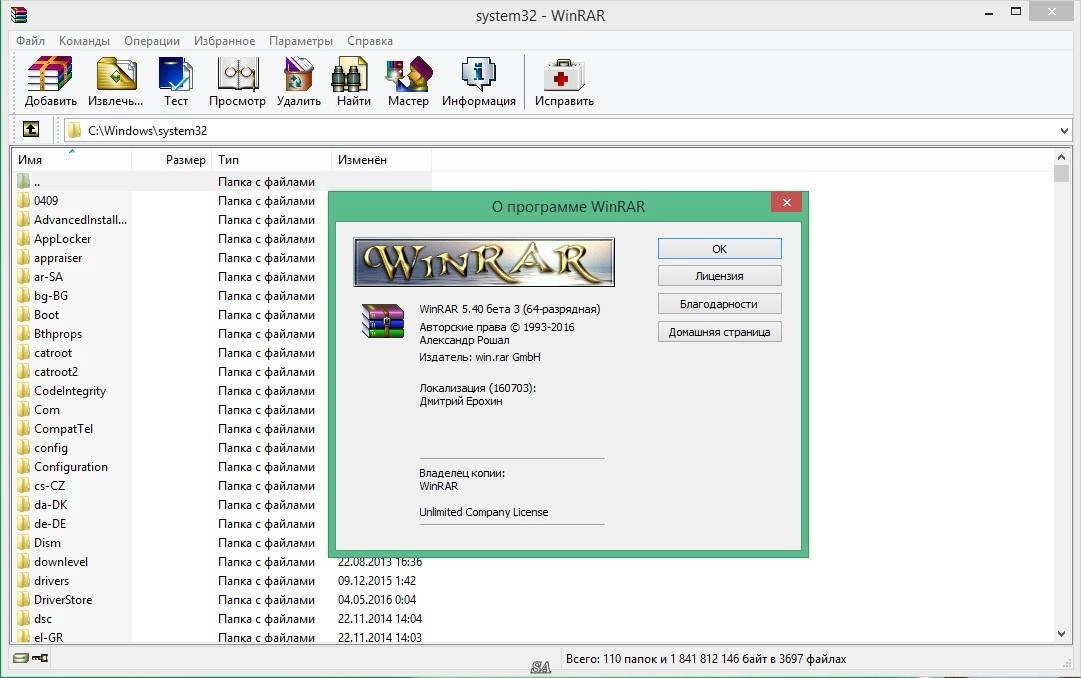Click the catroot2 folder icon
This screenshot has width=1081, height=678.
(x=24, y=372)
